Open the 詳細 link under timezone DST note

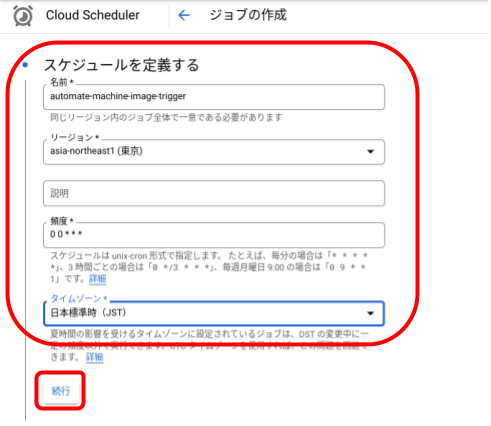[x=95, y=357]
